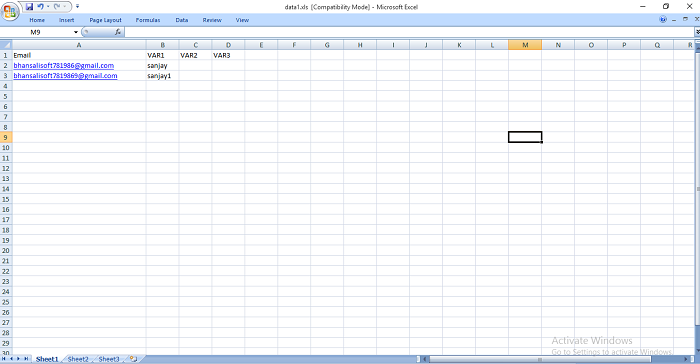Switch to the Sheet2 tab
The image size is (700, 364).
click(x=78, y=359)
